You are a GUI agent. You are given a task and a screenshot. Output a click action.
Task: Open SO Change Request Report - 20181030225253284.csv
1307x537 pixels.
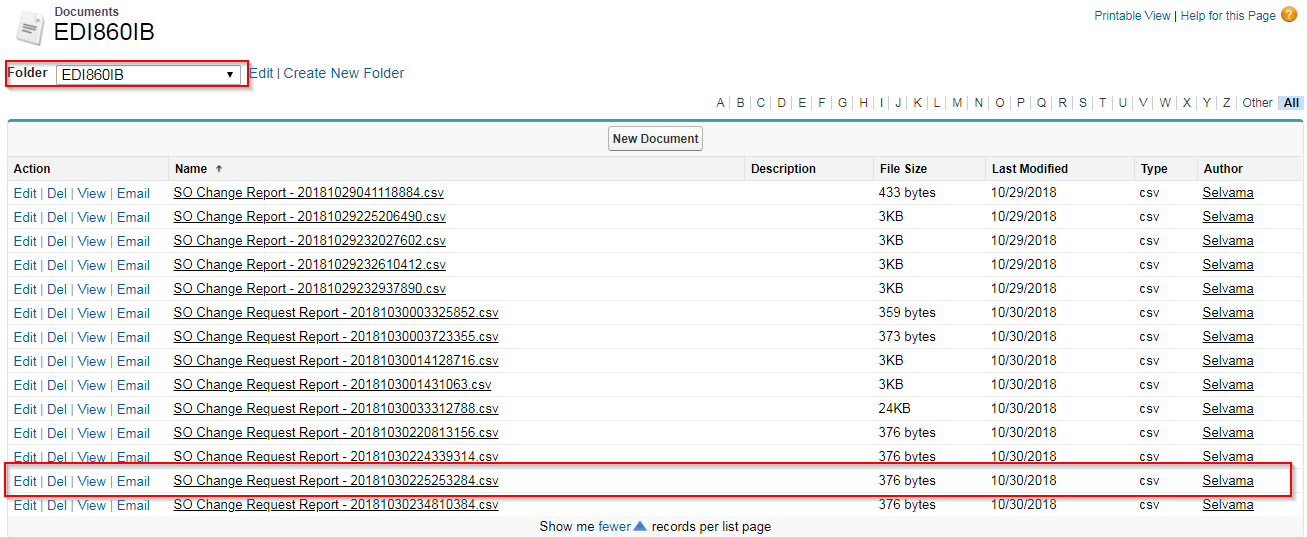[x=336, y=480]
